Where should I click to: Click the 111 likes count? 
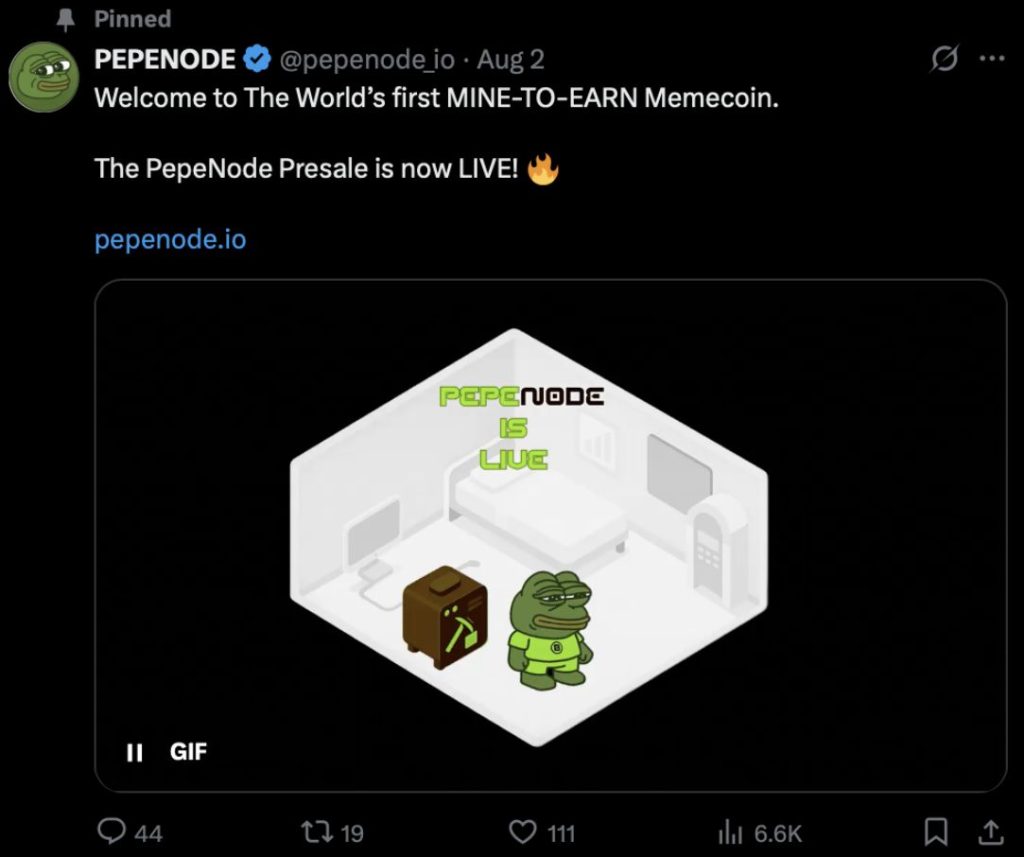point(561,833)
